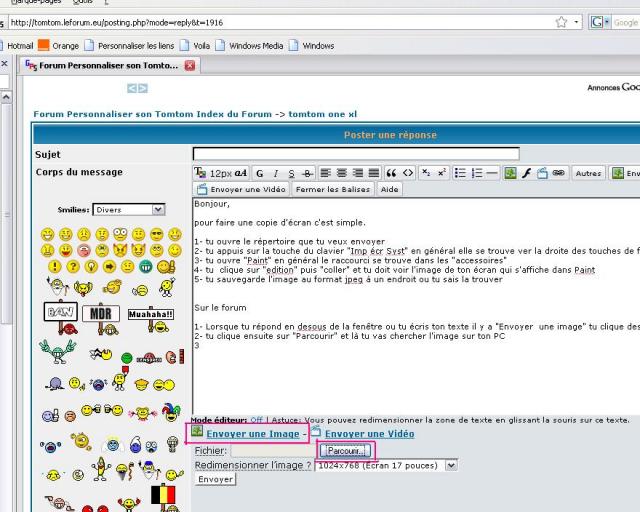Select the Forum Personnaliser son Tomto... tab
640x512 pixels.
(108, 65)
